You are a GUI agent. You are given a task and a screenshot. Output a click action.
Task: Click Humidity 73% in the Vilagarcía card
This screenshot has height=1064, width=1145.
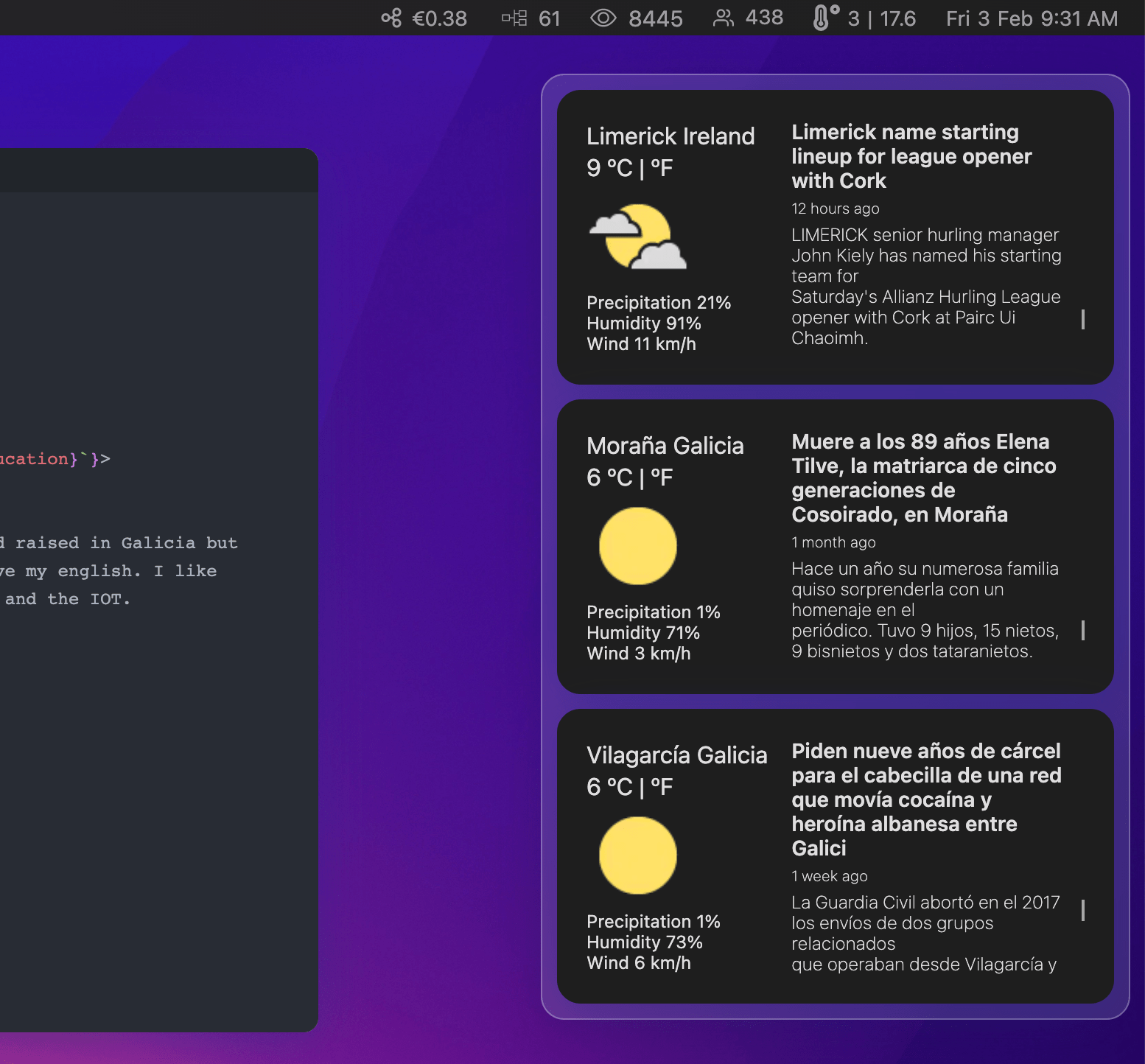click(x=645, y=942)
